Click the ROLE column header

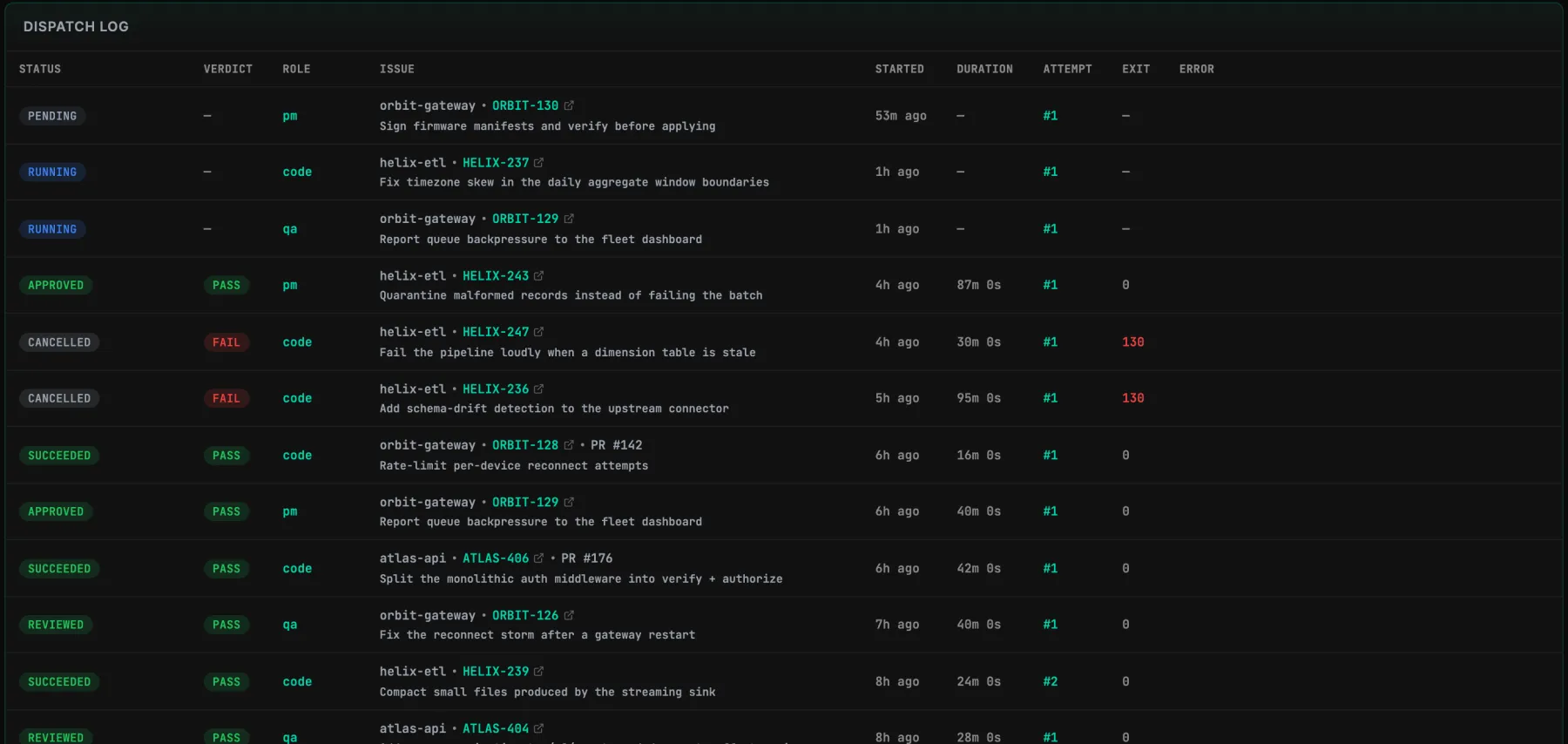(x=296, y=69)
